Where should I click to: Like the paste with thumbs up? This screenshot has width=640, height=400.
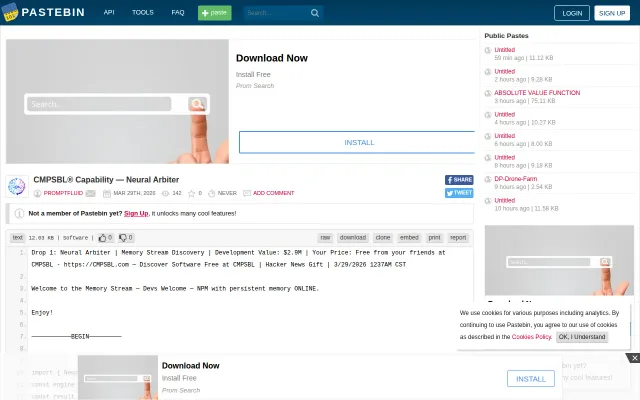click(x=105, y=238)
